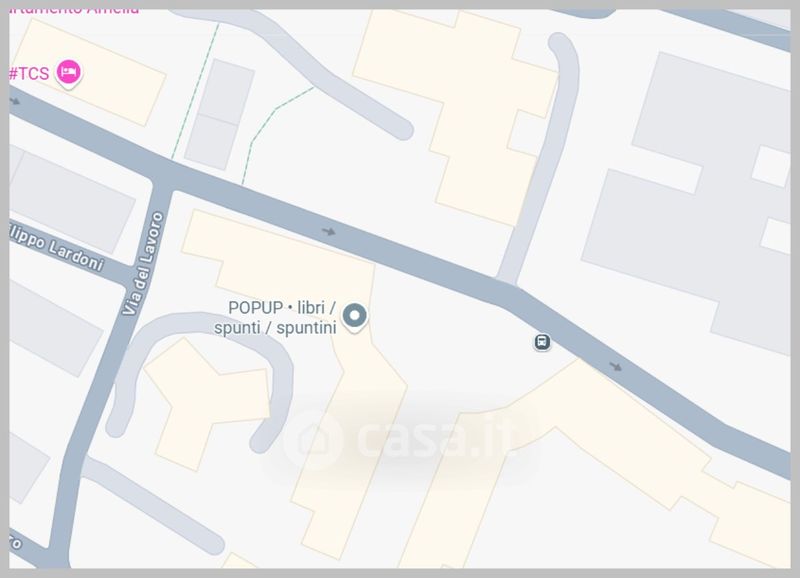Open the POPUP libri / spunti / spuntini label
Screen dimensions: 800x578
tap(276, 317)
